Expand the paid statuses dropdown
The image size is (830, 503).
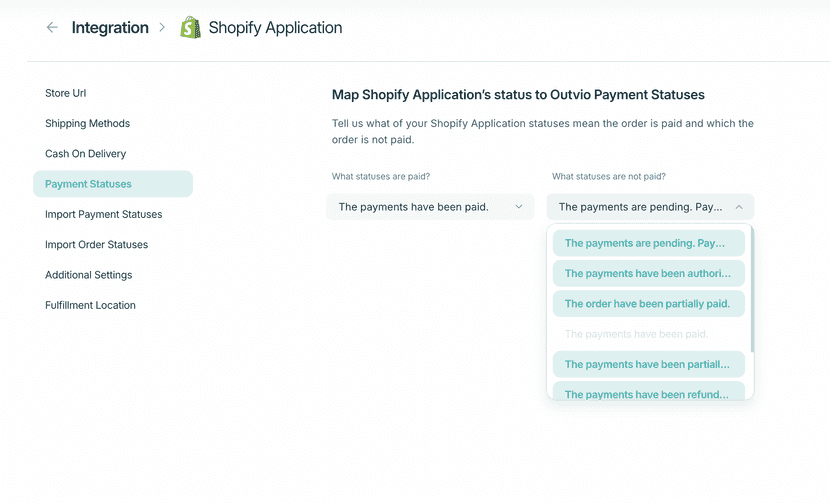click(x=429, y=207)
